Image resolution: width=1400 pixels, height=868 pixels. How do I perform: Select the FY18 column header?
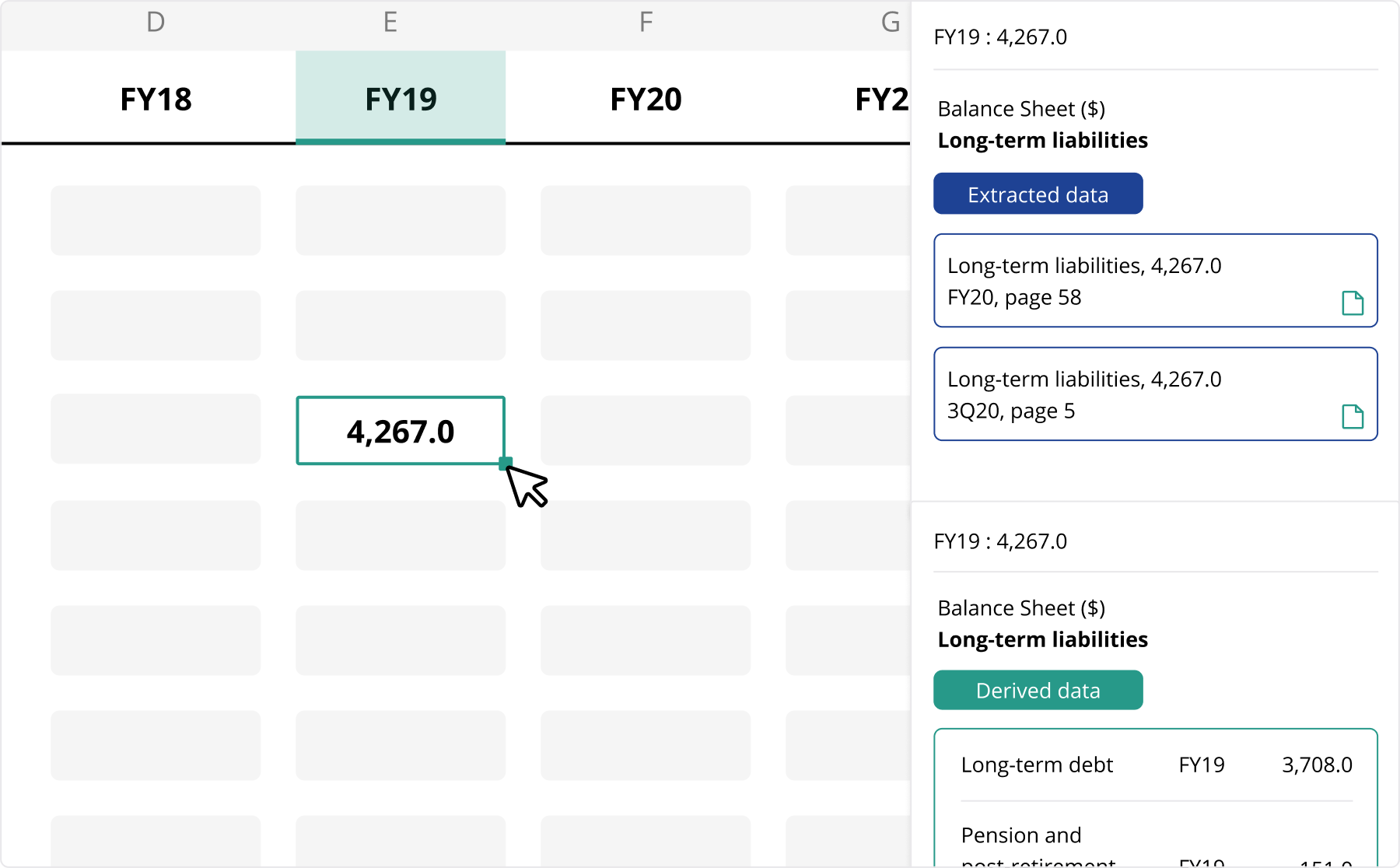[x=156, y=98]
